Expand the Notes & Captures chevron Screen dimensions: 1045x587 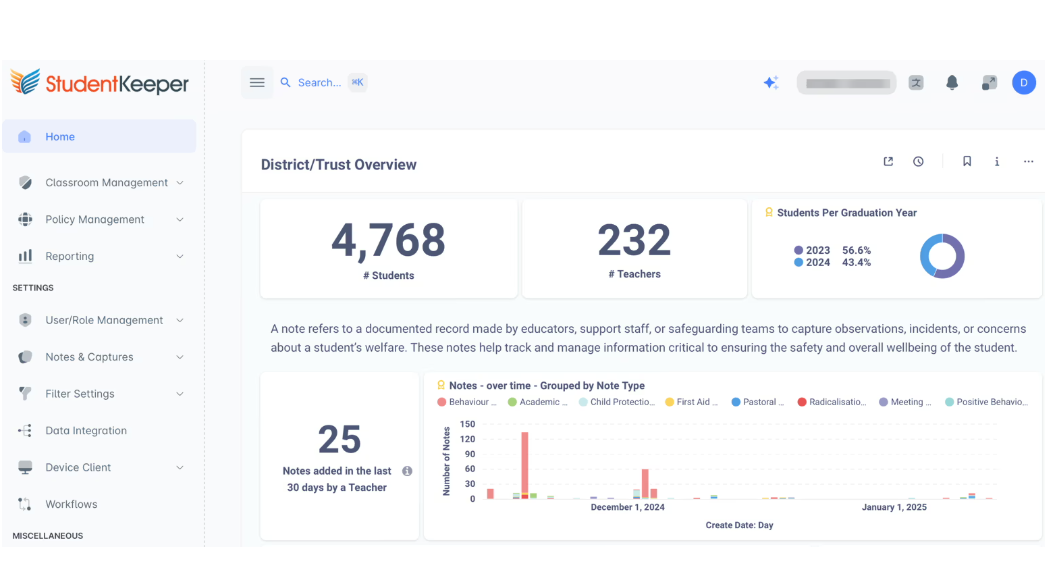coord(180,356)
